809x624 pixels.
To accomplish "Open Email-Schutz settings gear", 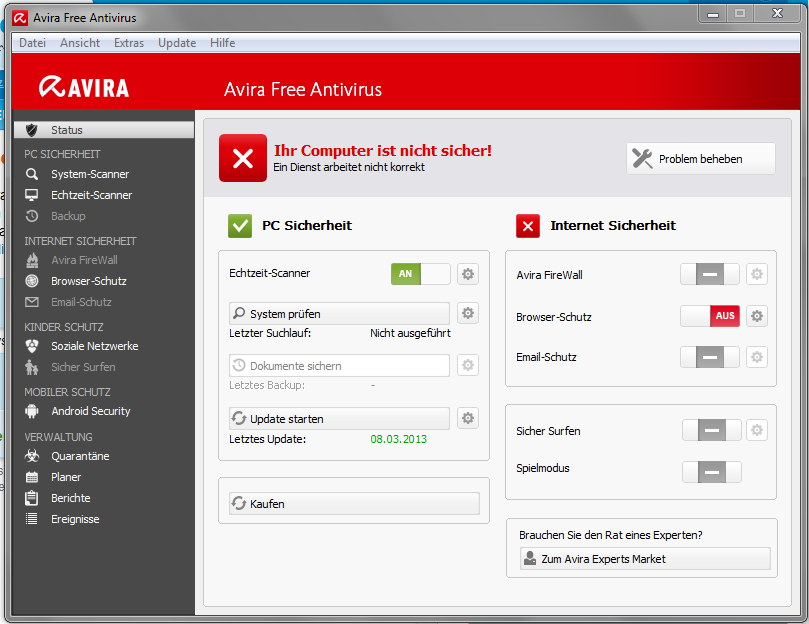I will coord(756,357).
